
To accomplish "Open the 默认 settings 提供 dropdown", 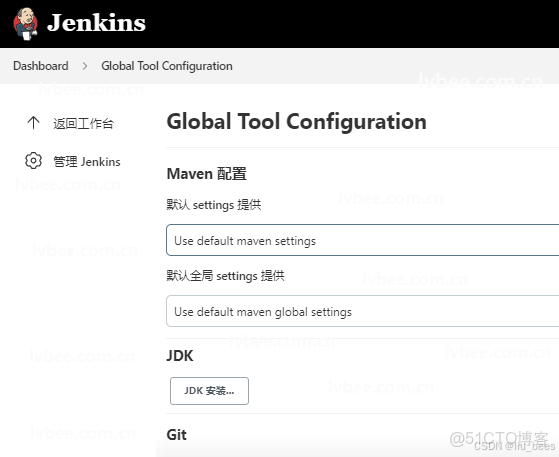I will (363, 240).
